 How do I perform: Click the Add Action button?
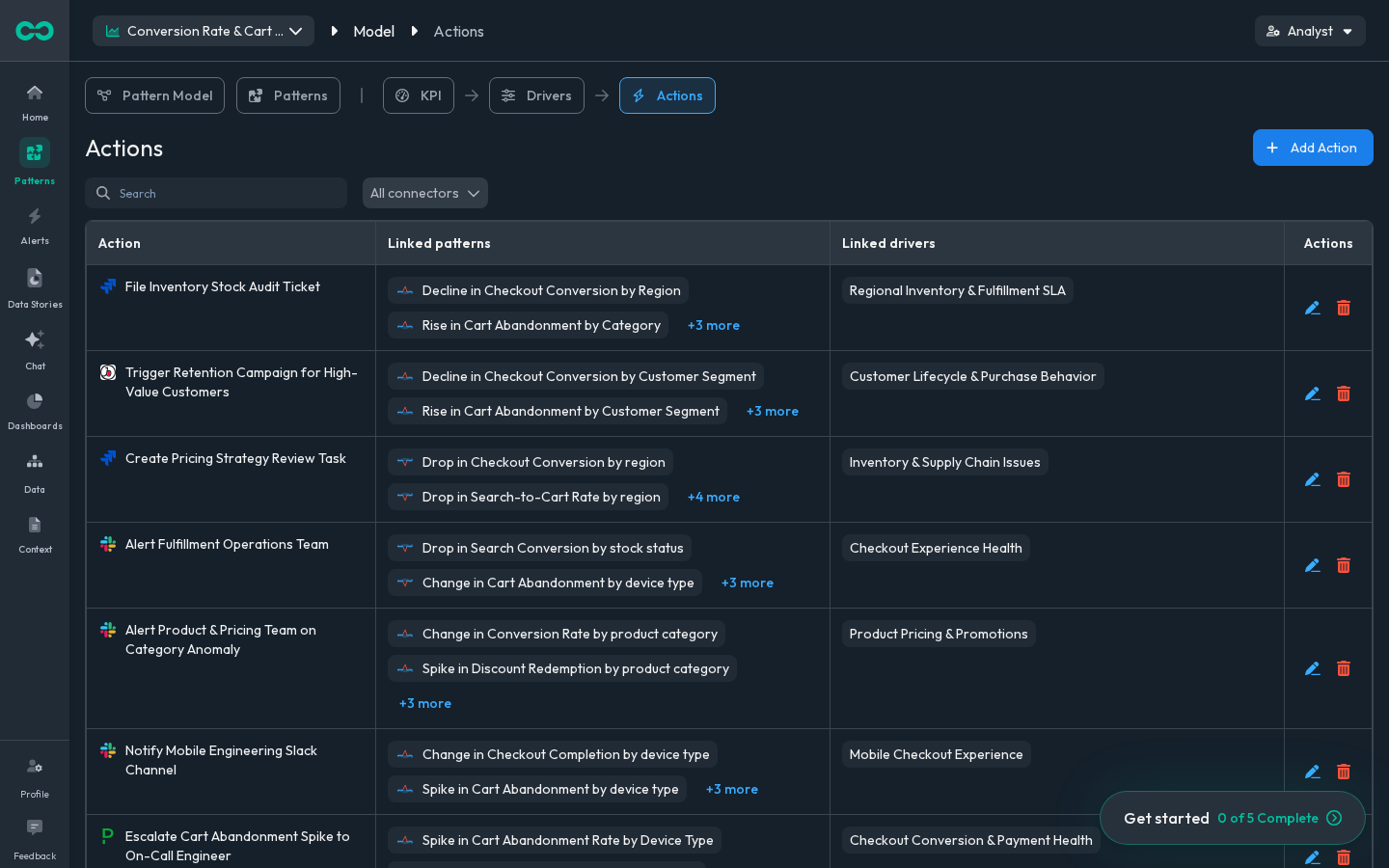pyautogui.click(x=1313, y=148)
